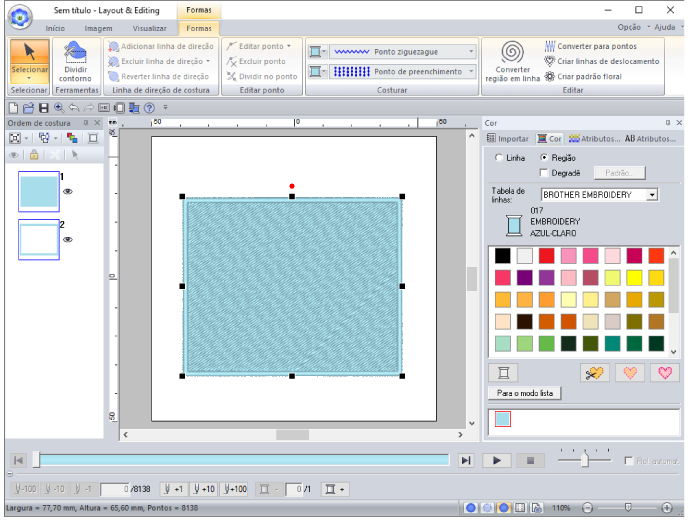Viewport: 688px width, 520px height.
Task: Expand Ponto de preenchimento dropdown
Action: [x=471, y=72]
